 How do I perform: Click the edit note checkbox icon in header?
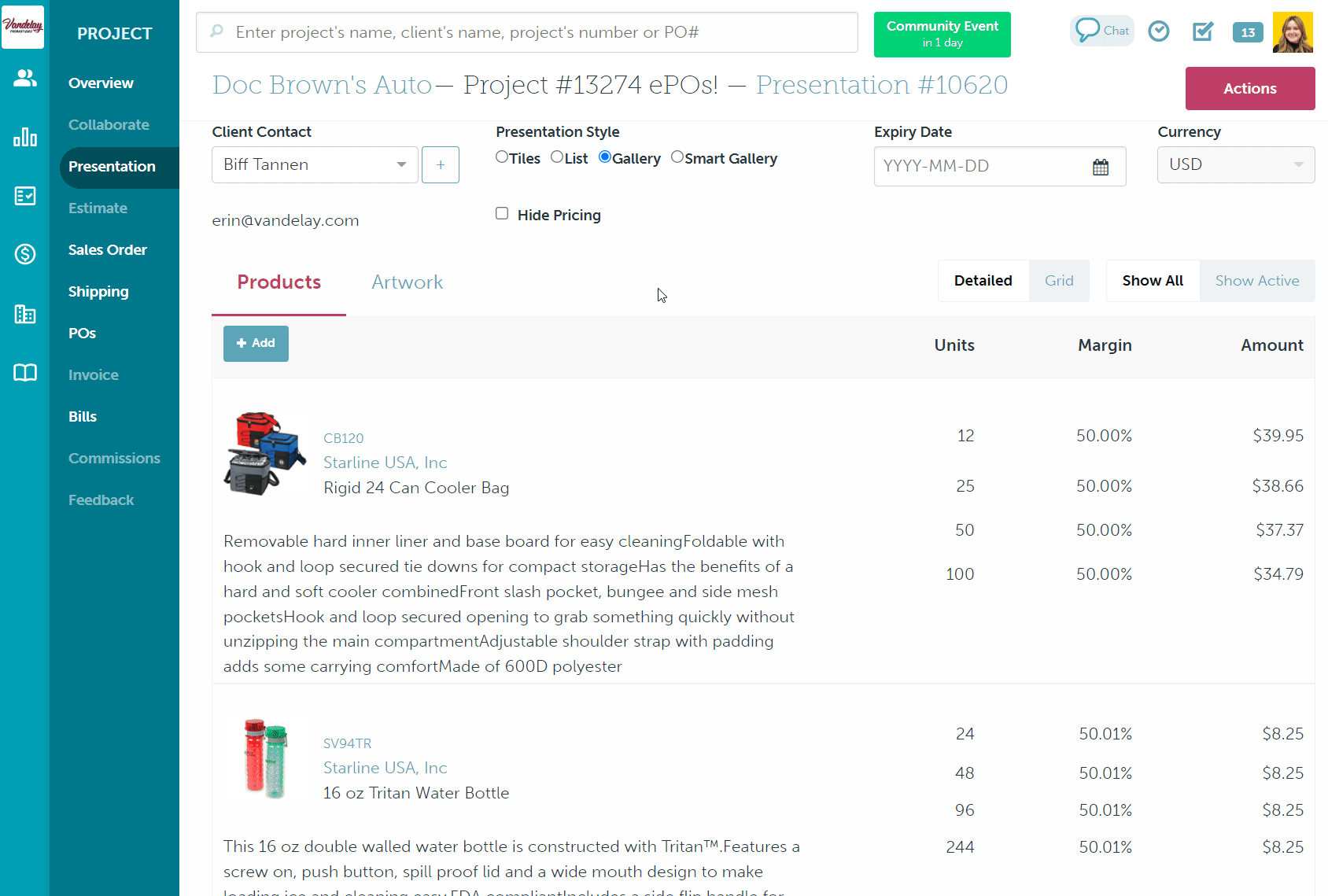1202,31
